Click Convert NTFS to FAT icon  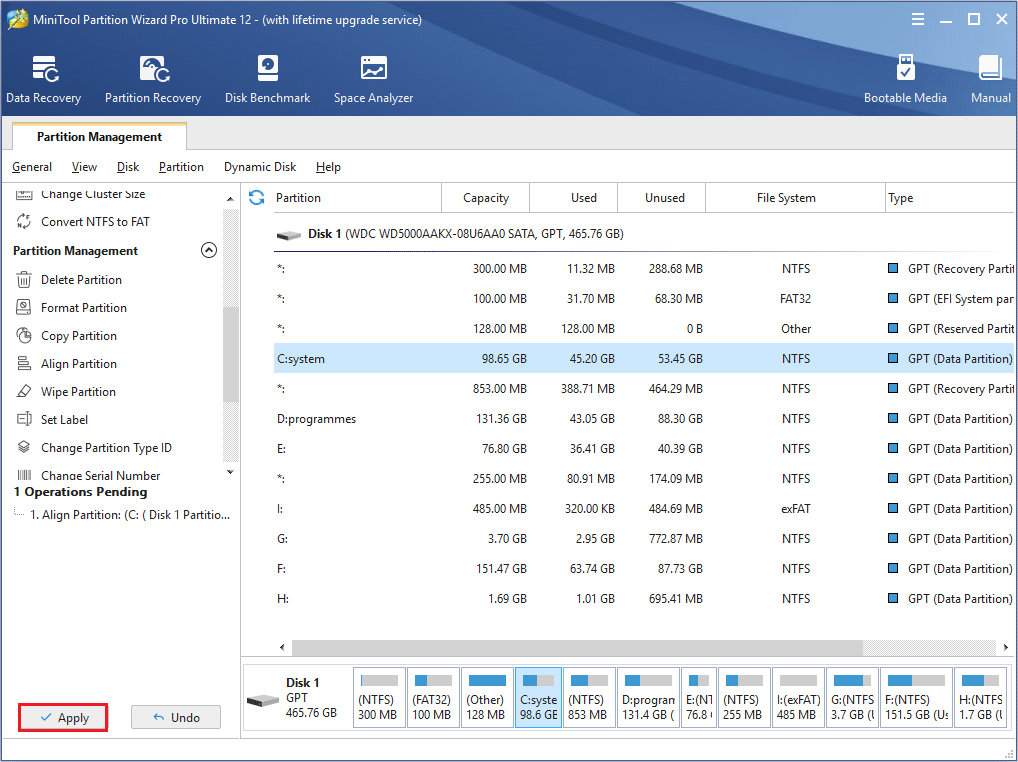point(24,221)
